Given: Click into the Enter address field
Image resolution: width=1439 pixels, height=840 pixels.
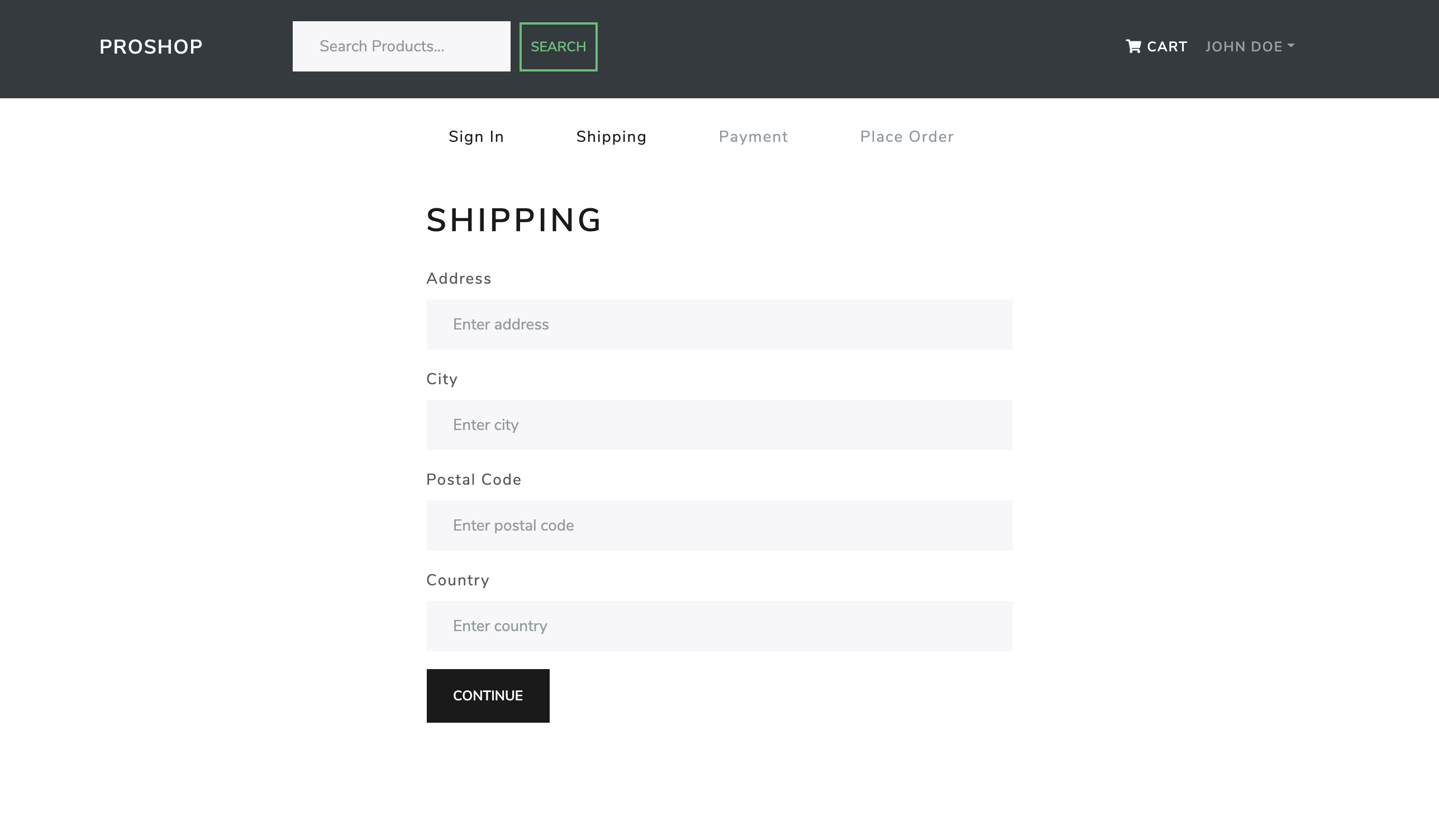Looking at the screenshot, I should (719, 324).
